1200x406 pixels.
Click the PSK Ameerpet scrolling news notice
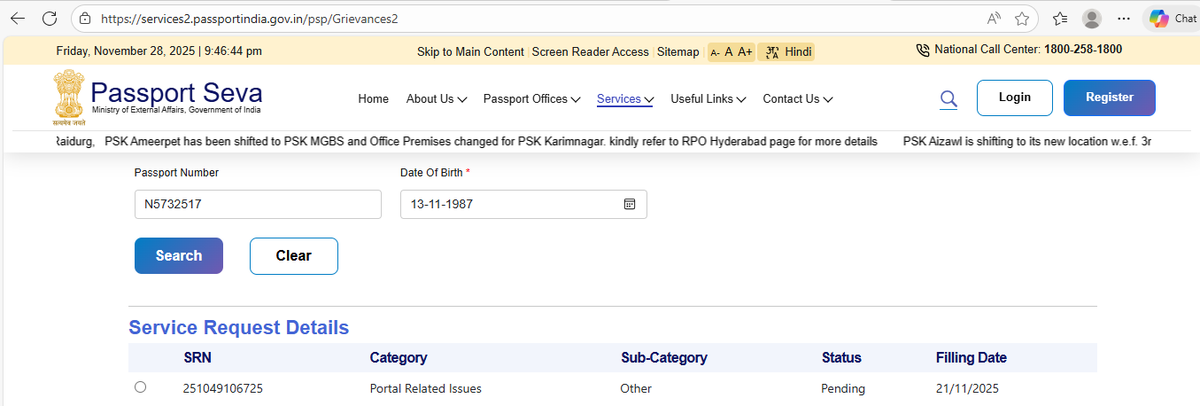click(490, 142)
